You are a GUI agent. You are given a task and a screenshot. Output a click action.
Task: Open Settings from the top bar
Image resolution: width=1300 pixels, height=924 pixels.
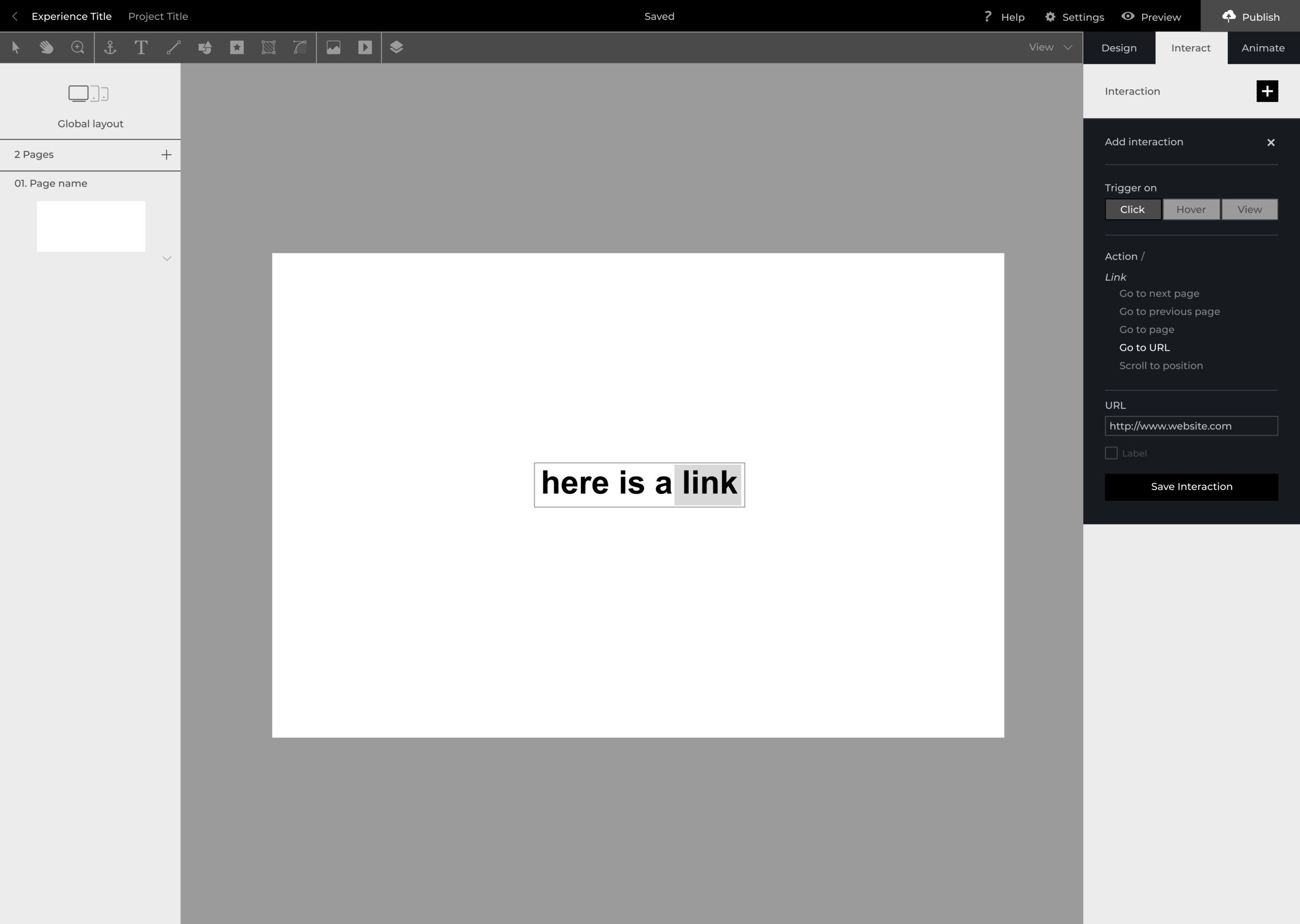pos(1074,17)
